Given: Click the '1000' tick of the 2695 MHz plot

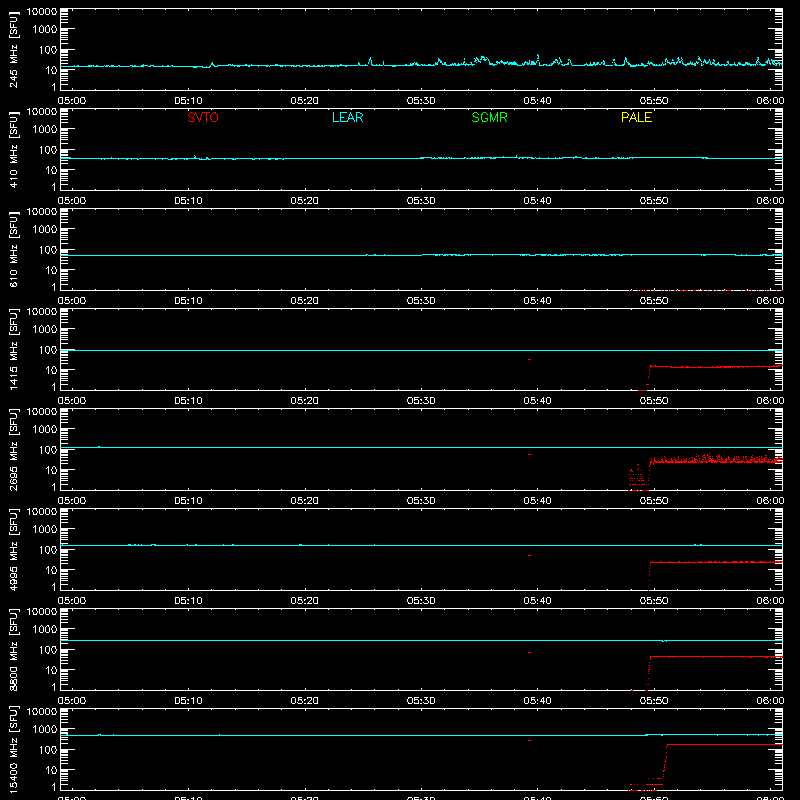Looking at the screenshot, I should 45,430.
